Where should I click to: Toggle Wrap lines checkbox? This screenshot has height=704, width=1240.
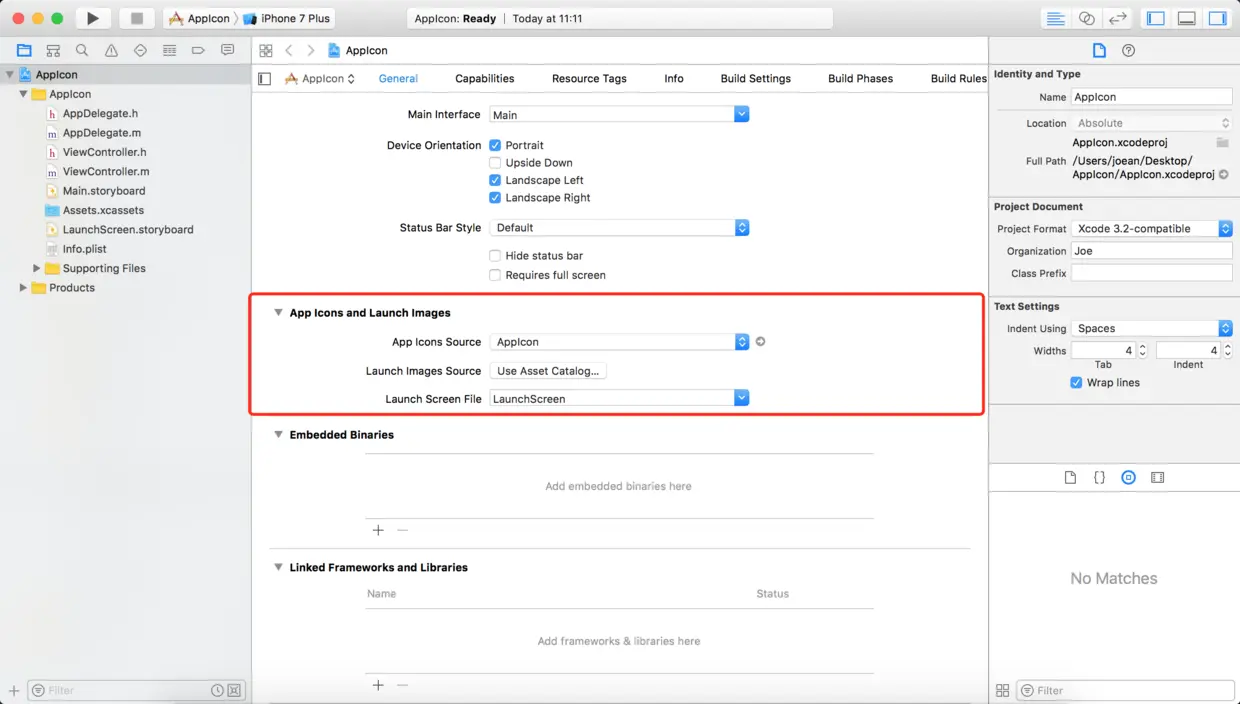click(x=1076, y=383)
